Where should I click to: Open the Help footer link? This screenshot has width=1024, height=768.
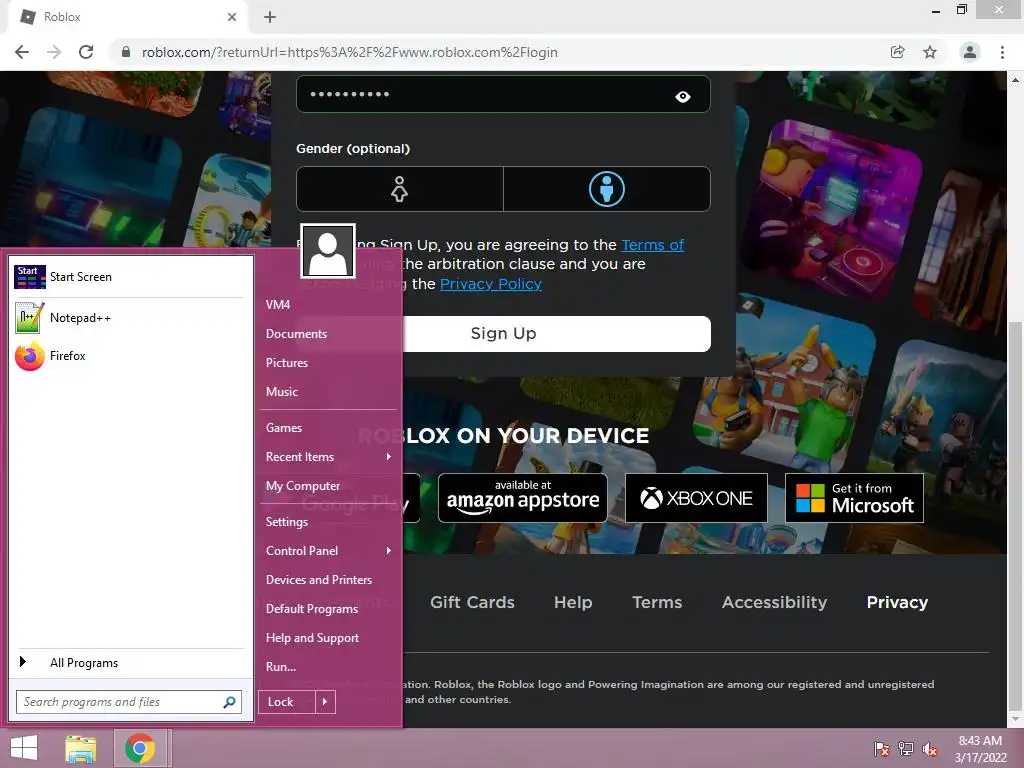click(x=573, y=602)
